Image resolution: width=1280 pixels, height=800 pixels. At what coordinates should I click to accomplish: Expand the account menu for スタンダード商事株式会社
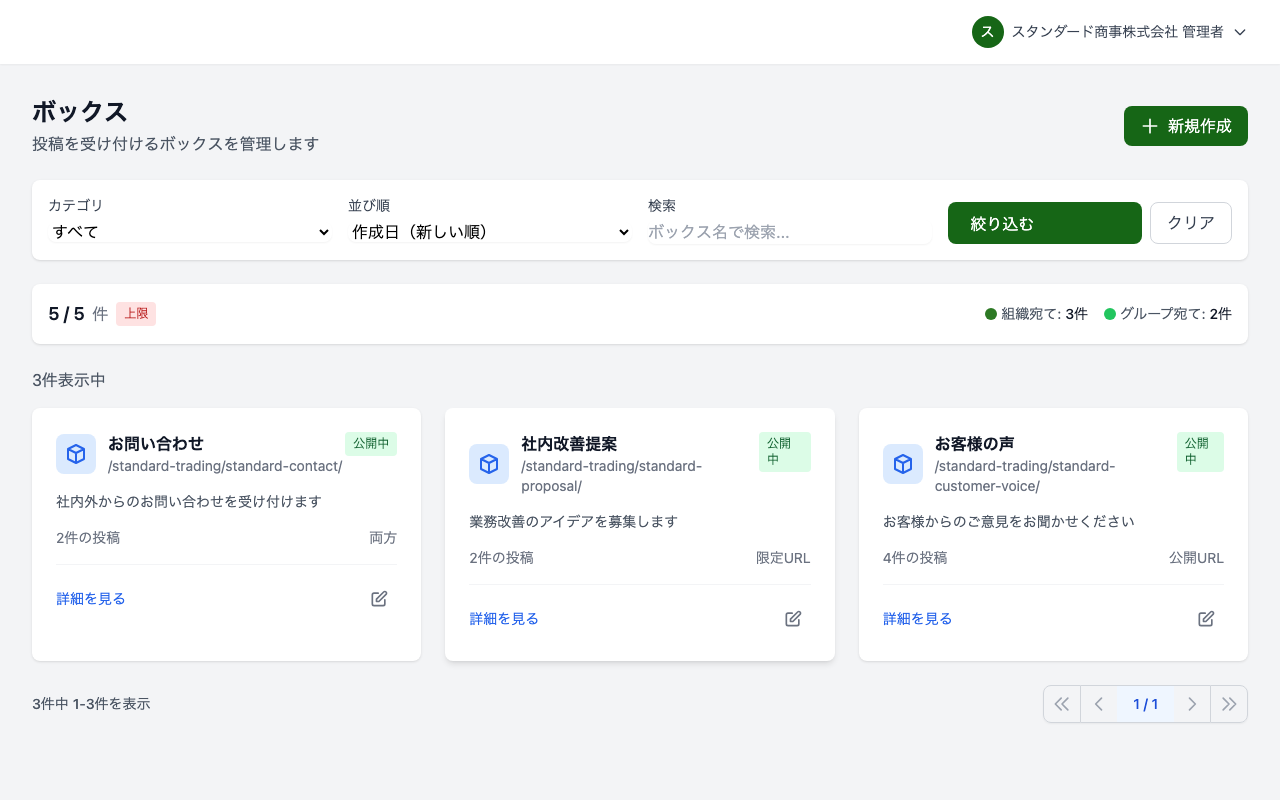tap(1240, 32)
